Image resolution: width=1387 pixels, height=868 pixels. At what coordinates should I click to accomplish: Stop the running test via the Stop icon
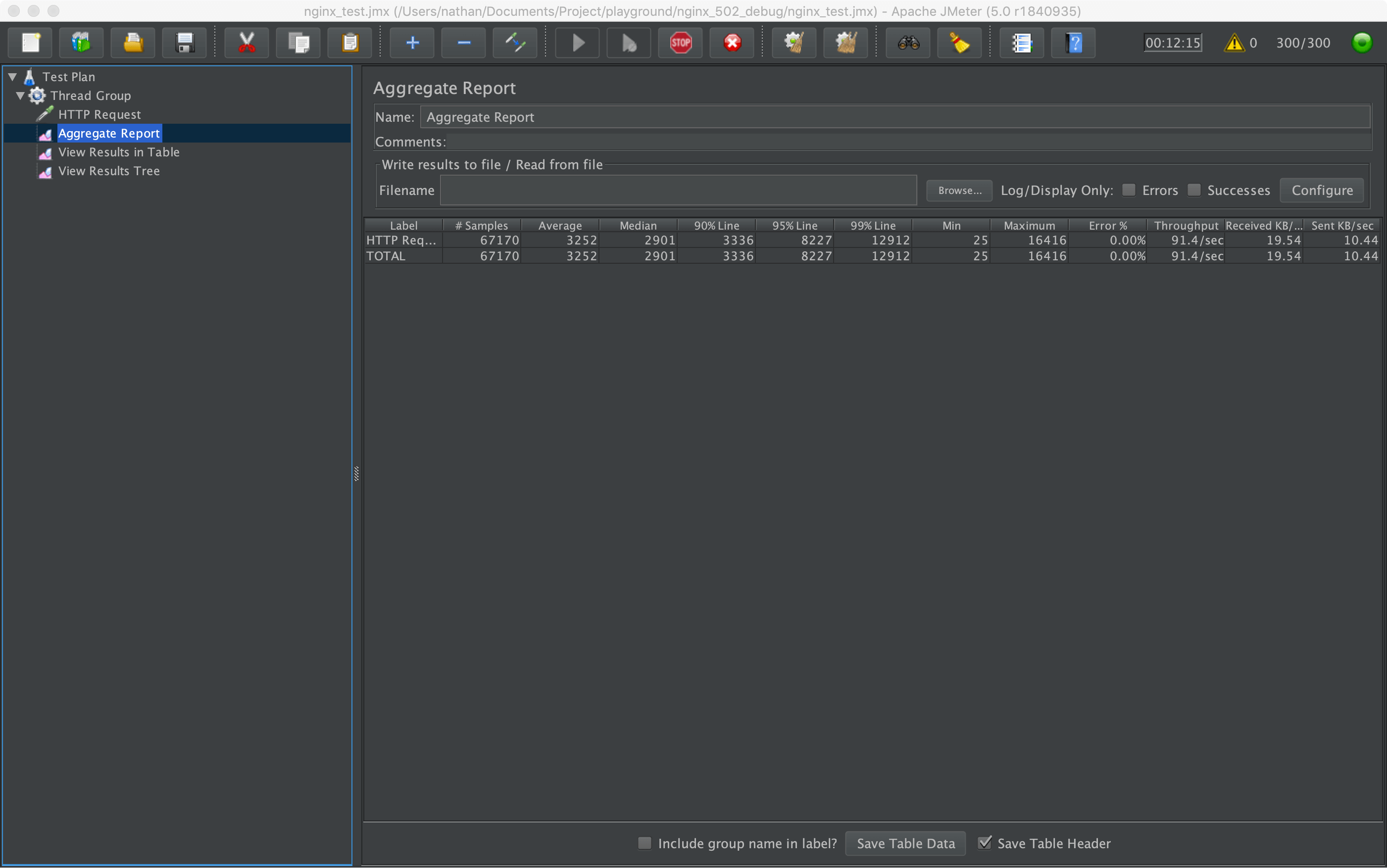[x=680, y=43]
